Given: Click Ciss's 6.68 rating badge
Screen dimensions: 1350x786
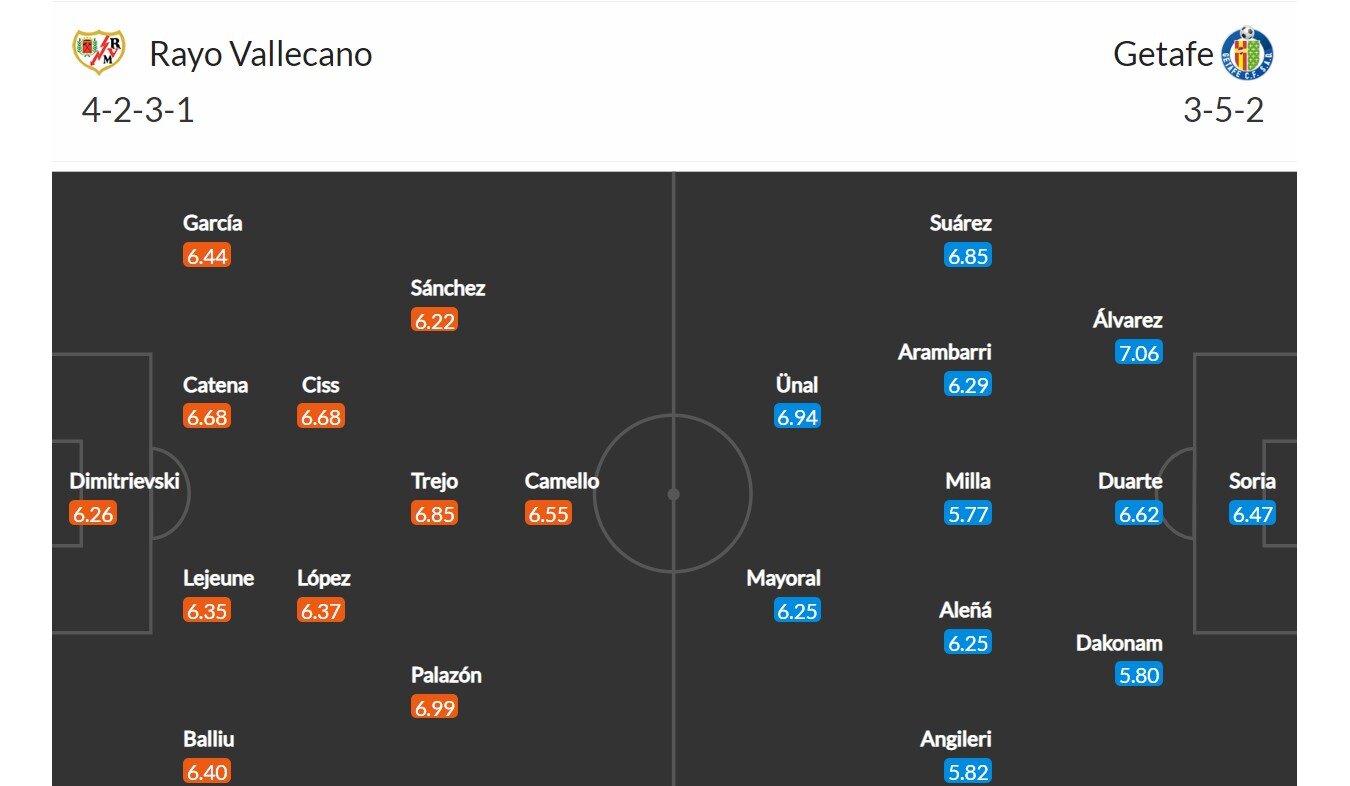Looking at the screenshot, I should [x=321, y=417].
